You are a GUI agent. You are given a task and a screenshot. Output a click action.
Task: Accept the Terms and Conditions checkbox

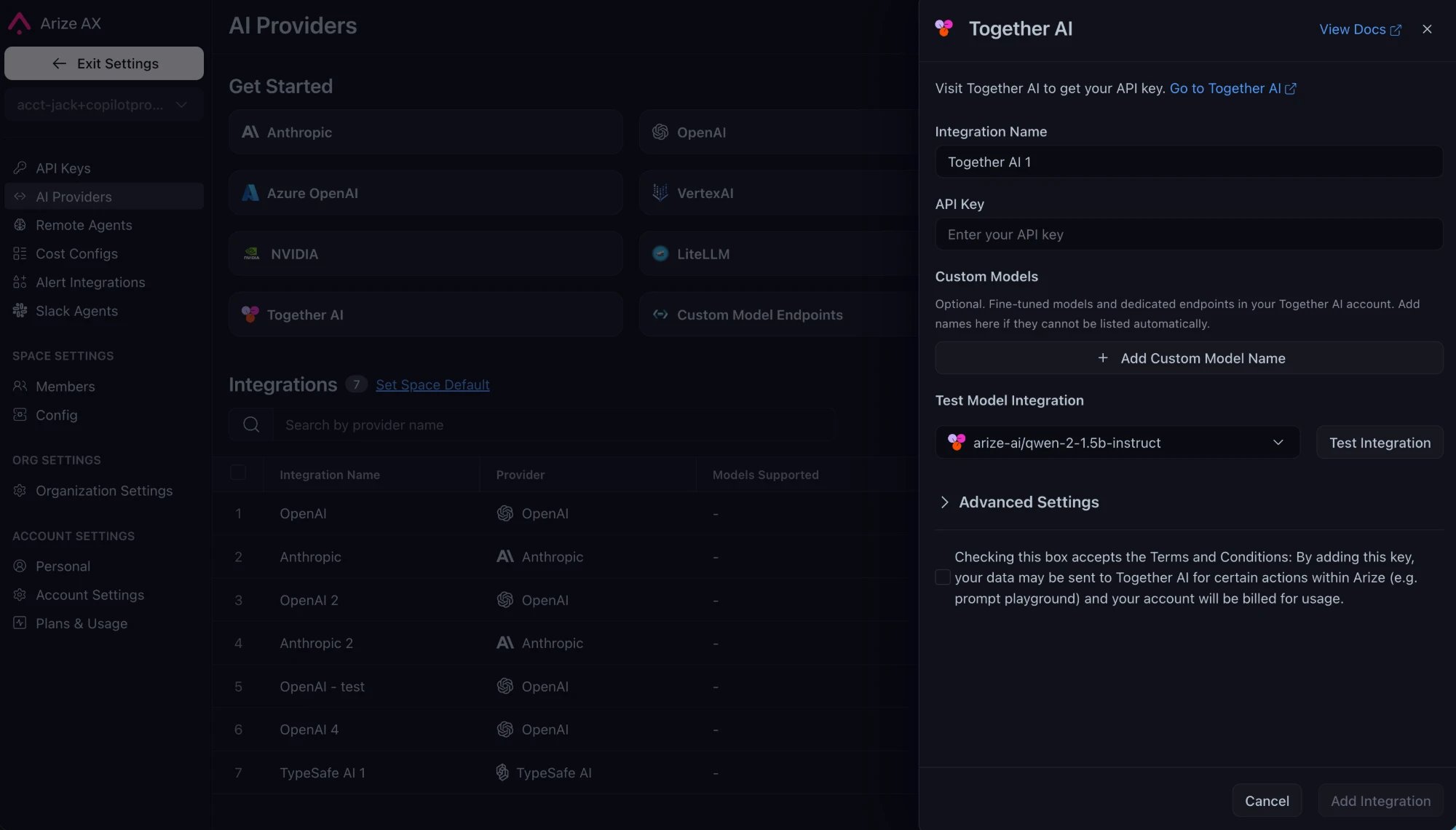[942, 577]
